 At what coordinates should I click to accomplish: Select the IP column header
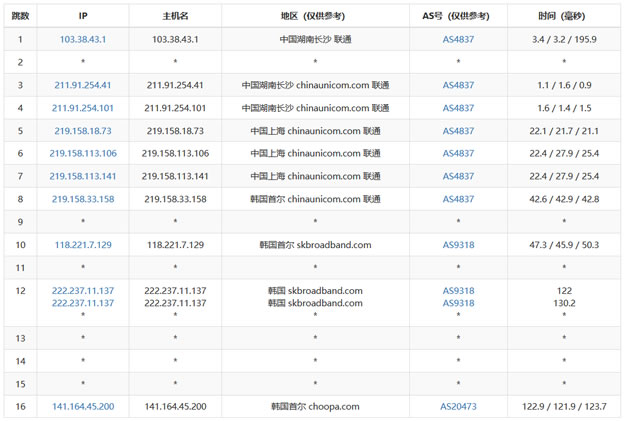click(83, 17)
